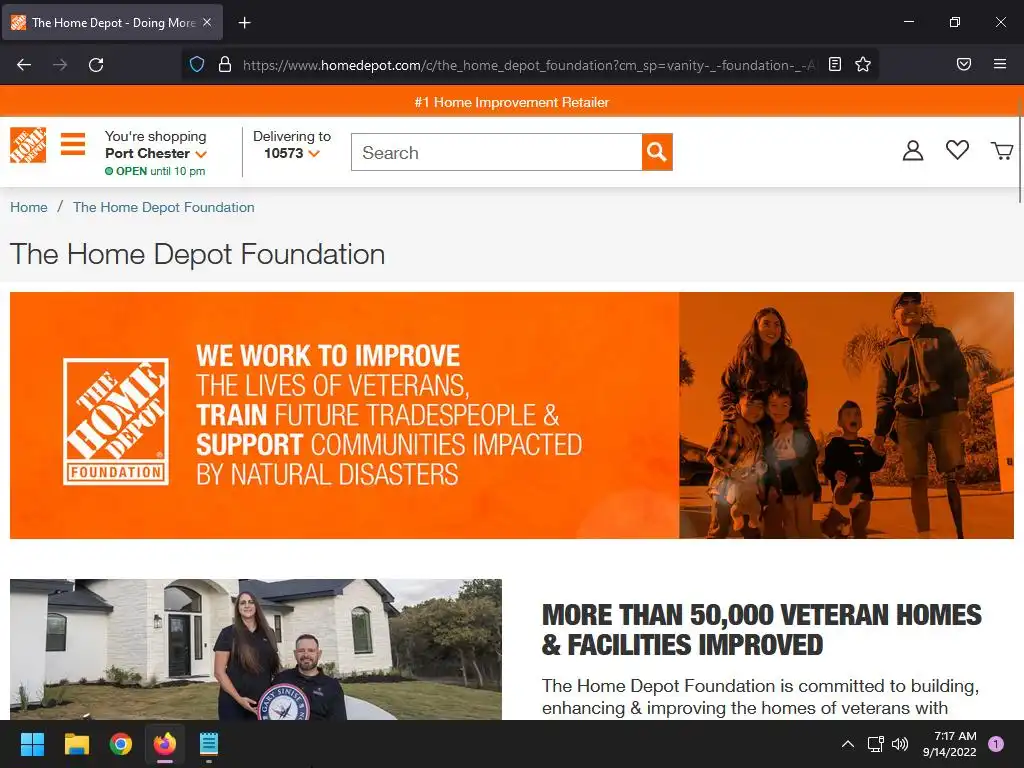Open the Firefox application menu
The width and height of the screenshot is (1024, 768).
(x=1000, y=64)
